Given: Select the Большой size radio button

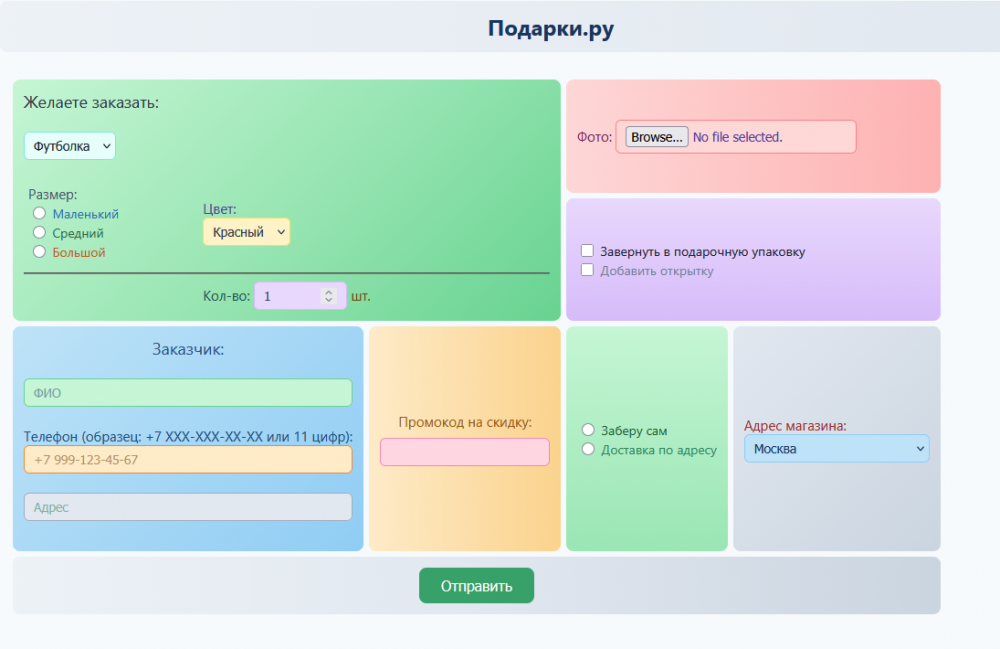Looking at the screenshot, I should click(x=40, y=251).
